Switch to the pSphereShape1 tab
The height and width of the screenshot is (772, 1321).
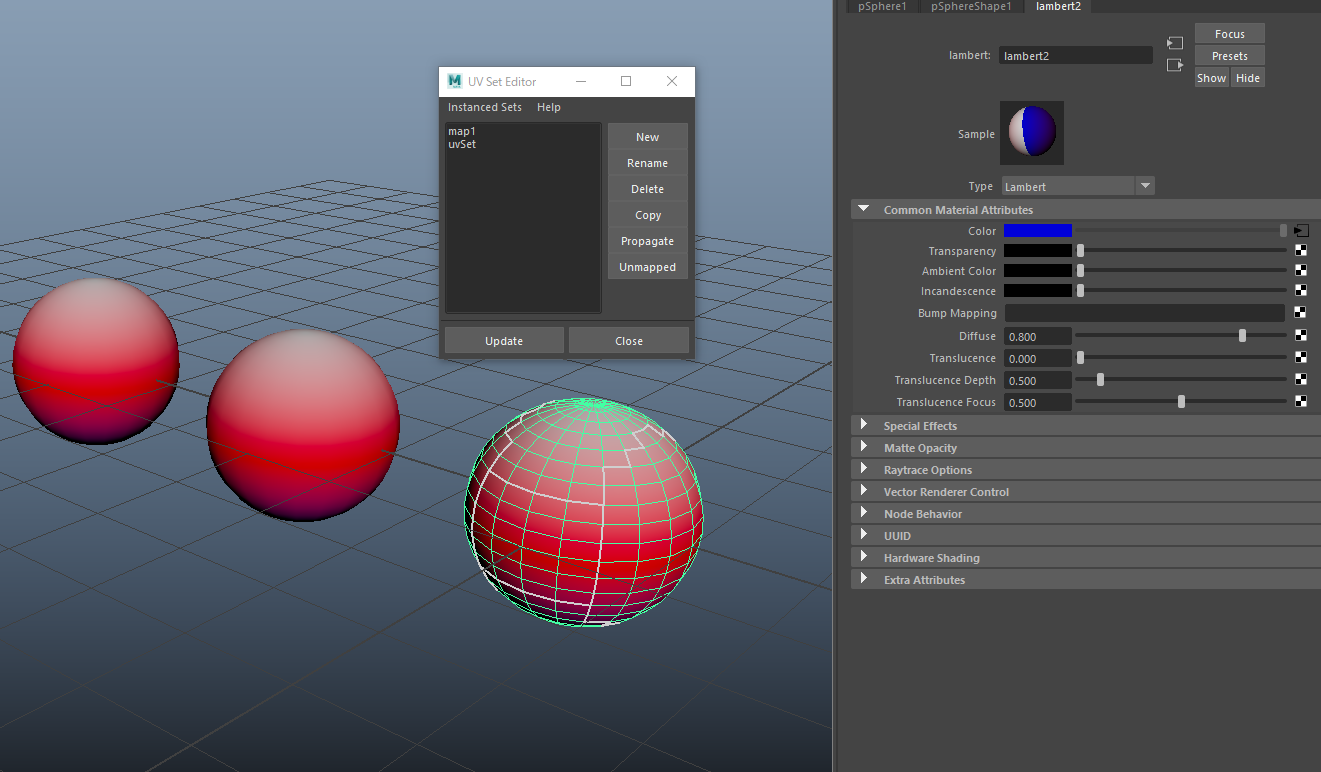(x=970, y=6)
